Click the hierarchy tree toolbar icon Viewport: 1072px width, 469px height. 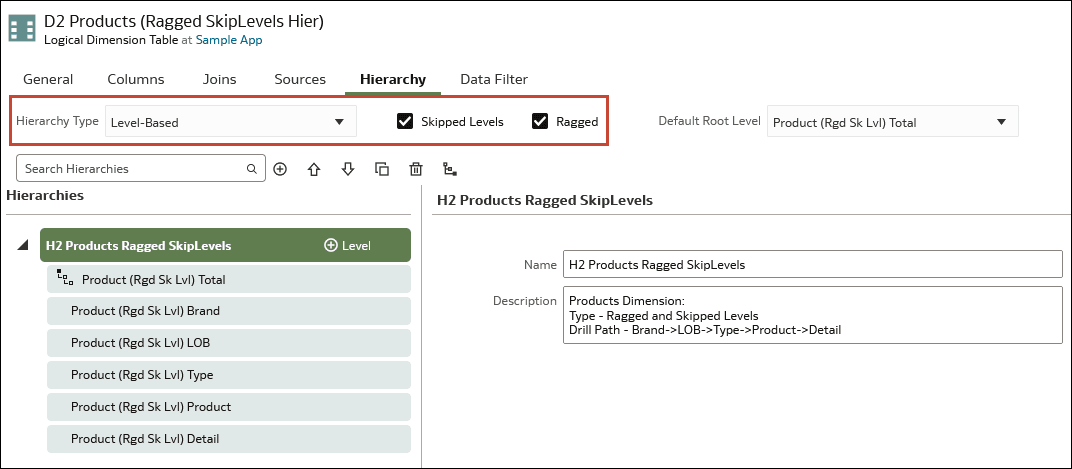(x=449, y=169)
